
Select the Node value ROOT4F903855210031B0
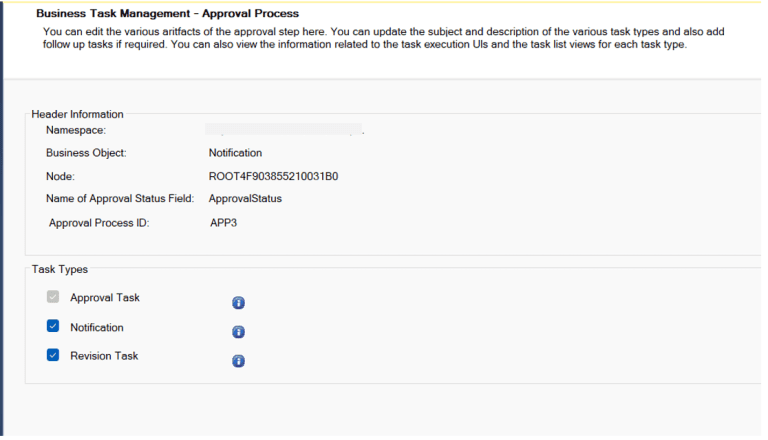pyautogui.click(x=273, y=176)
